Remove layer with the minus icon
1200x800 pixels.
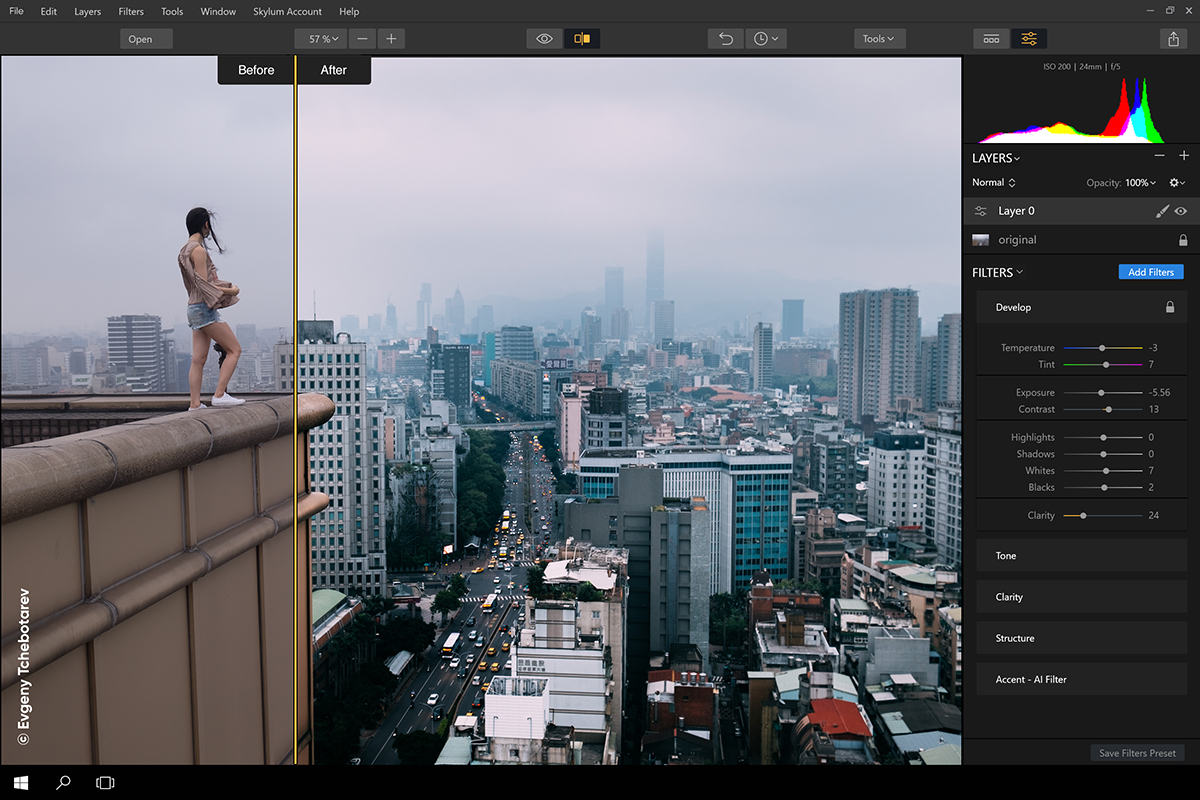(x=1159, y=156)
